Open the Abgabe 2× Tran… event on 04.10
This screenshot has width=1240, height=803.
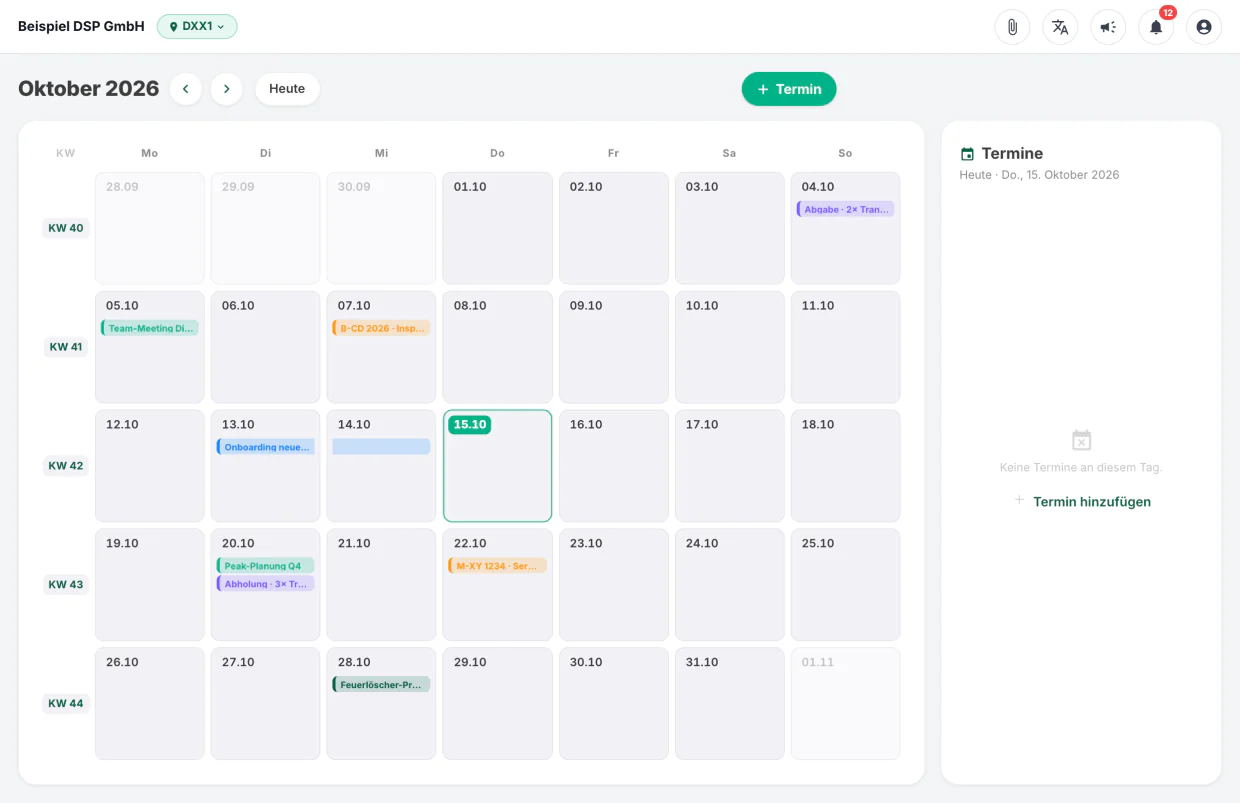pos(845,209)
